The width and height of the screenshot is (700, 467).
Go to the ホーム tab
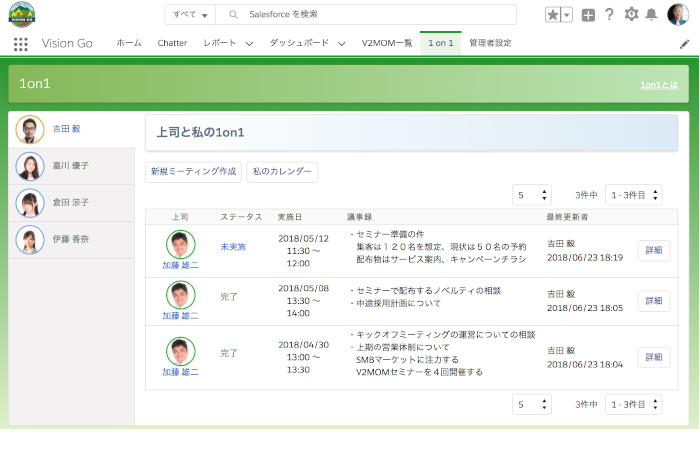(129, 43)
